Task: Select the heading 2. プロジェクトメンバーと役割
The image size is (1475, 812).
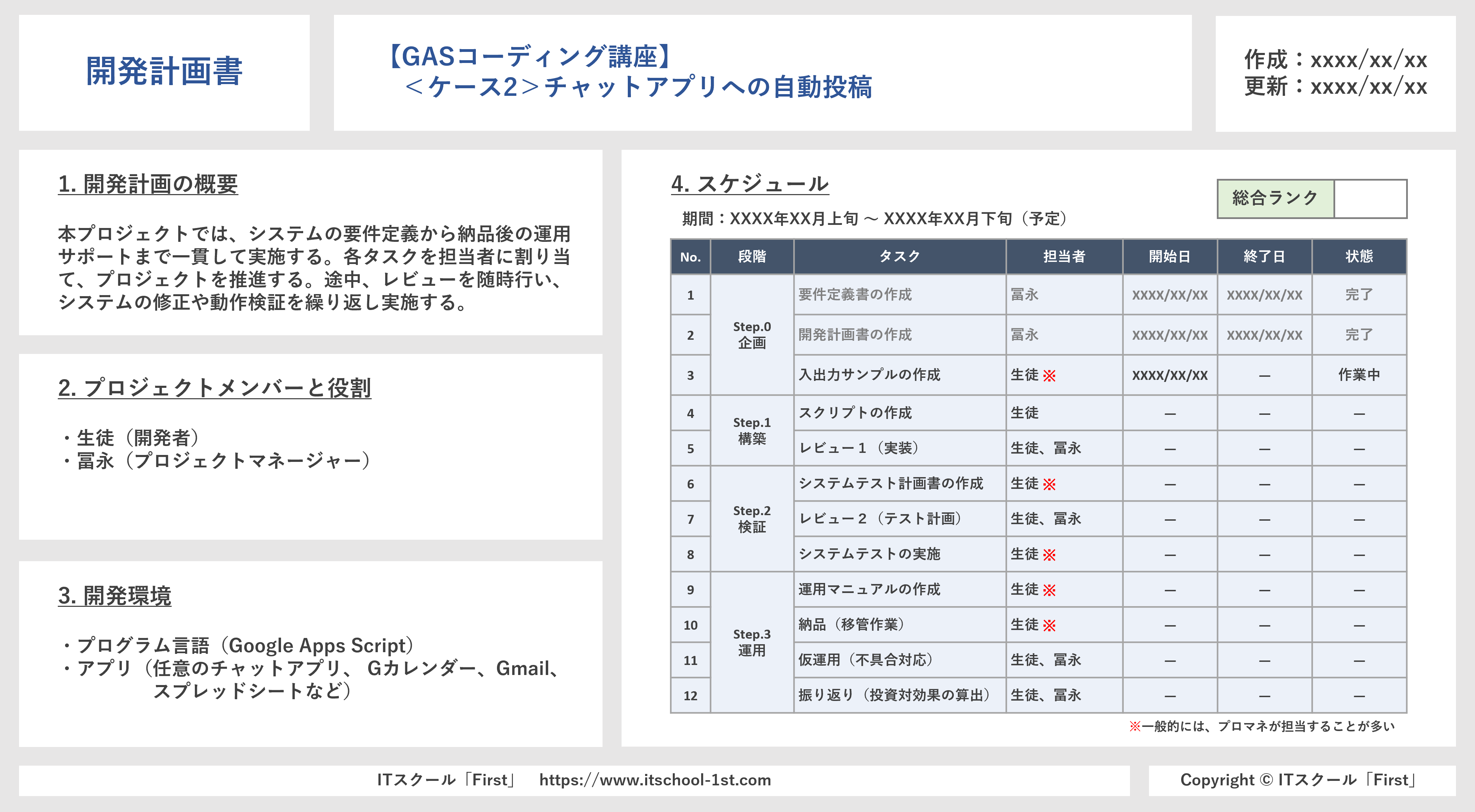Action: click(215, 388)
